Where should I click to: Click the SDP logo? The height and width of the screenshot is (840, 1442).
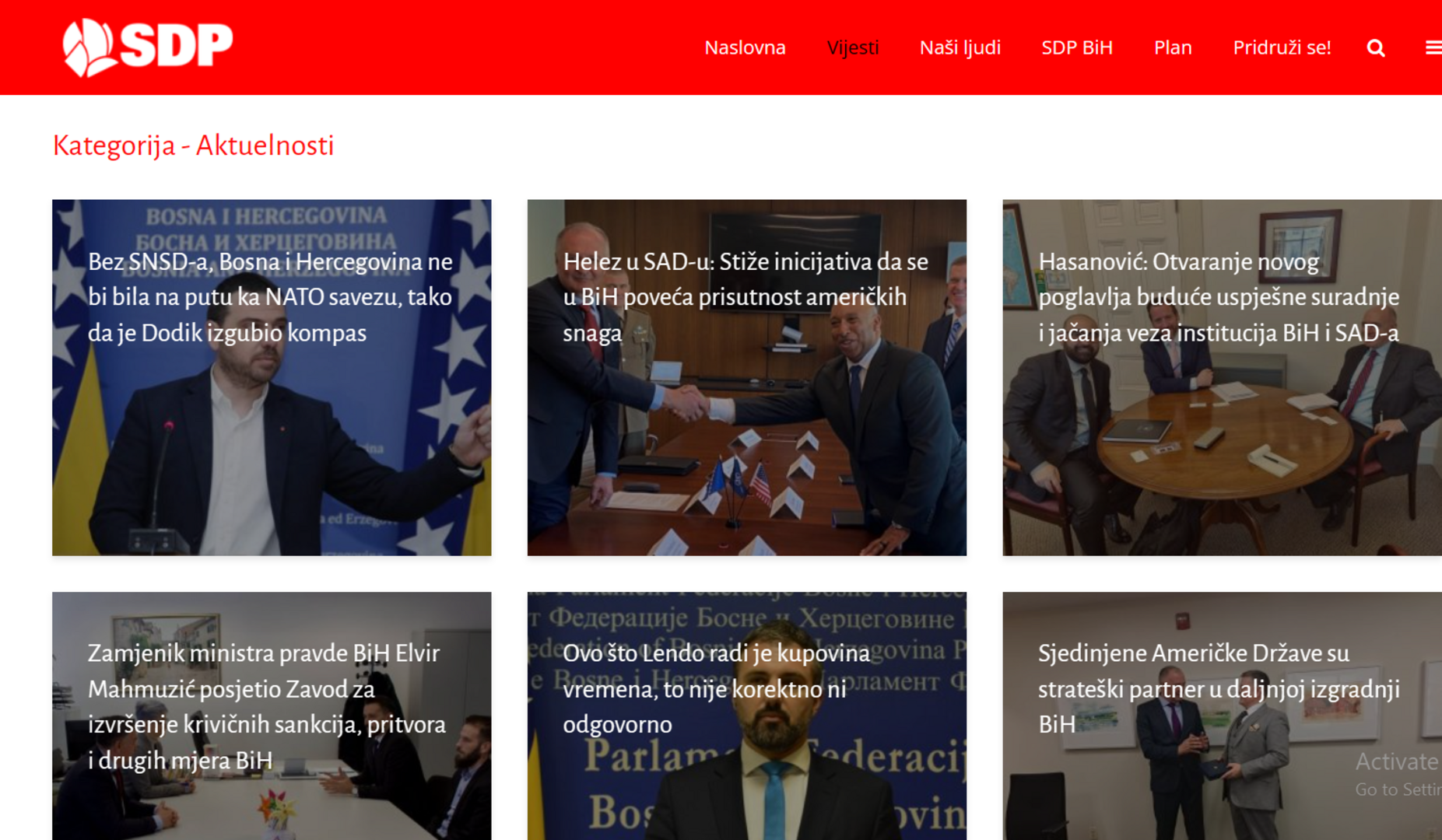(148, 47)
